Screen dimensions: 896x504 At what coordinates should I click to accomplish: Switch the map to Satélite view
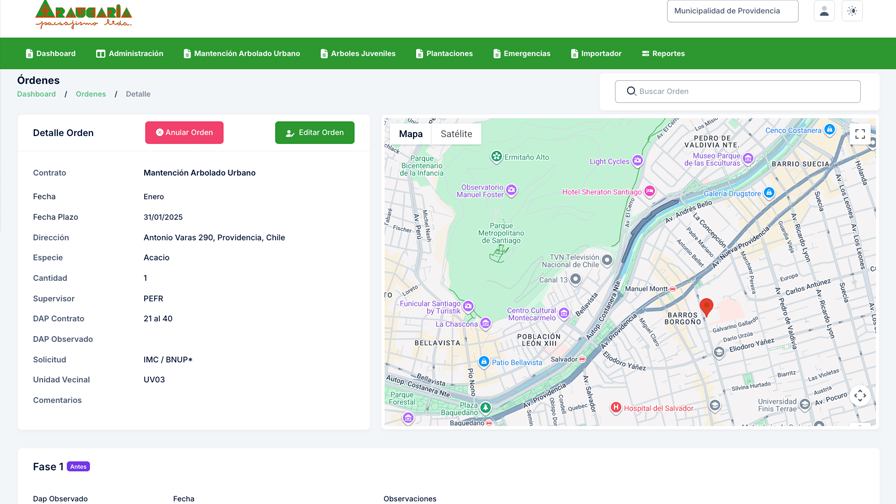(x=456, y=134)
